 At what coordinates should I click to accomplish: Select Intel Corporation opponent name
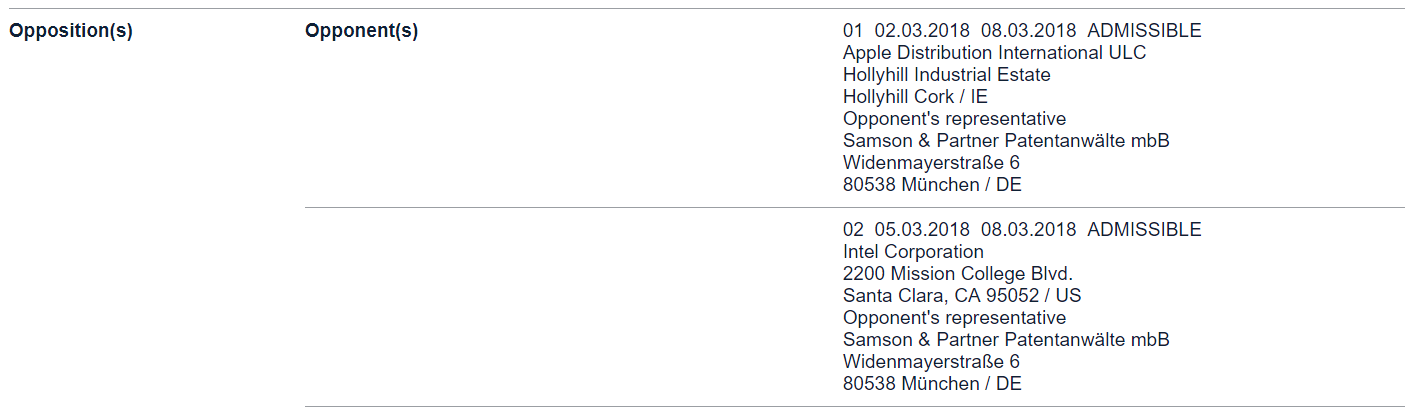pos(913,252)
